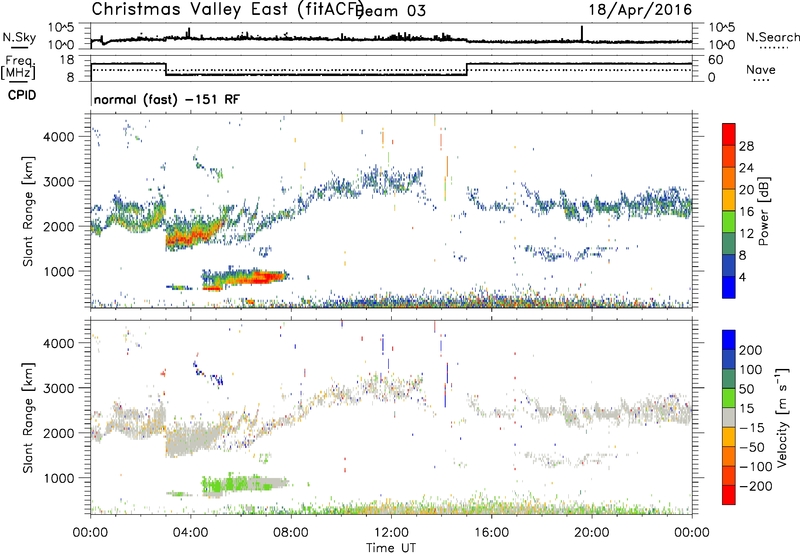The height and width of the screenshot is (554, 800).
Task: Click the "1000" tick on the velocity panel
Action: tap(59, 478)
